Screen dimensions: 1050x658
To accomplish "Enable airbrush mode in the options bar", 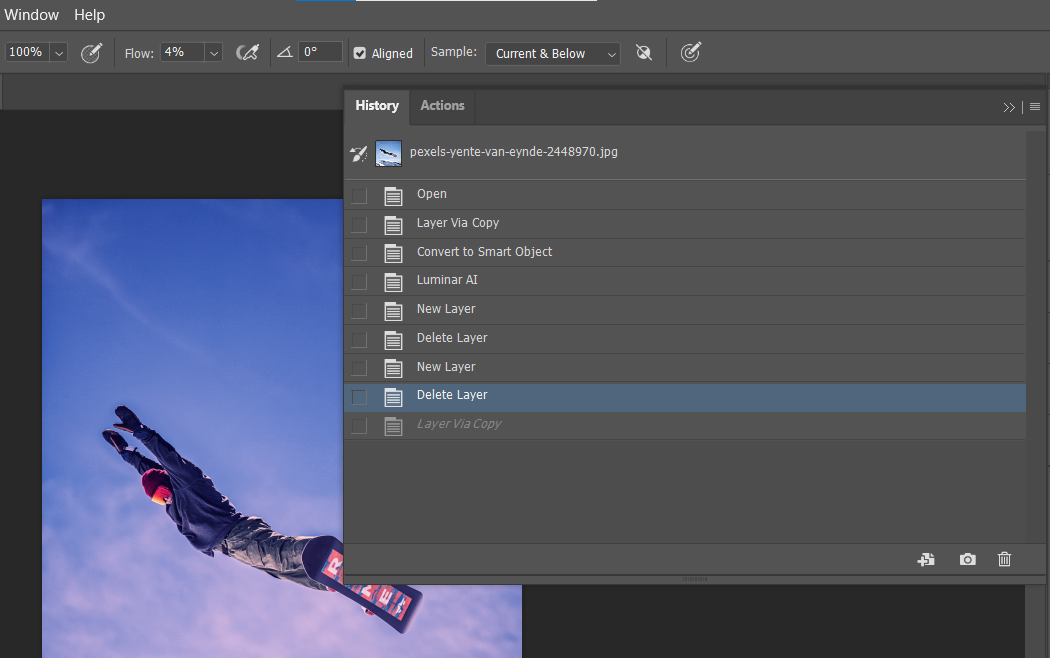I will pyautogui.click(x=247, y=52).
